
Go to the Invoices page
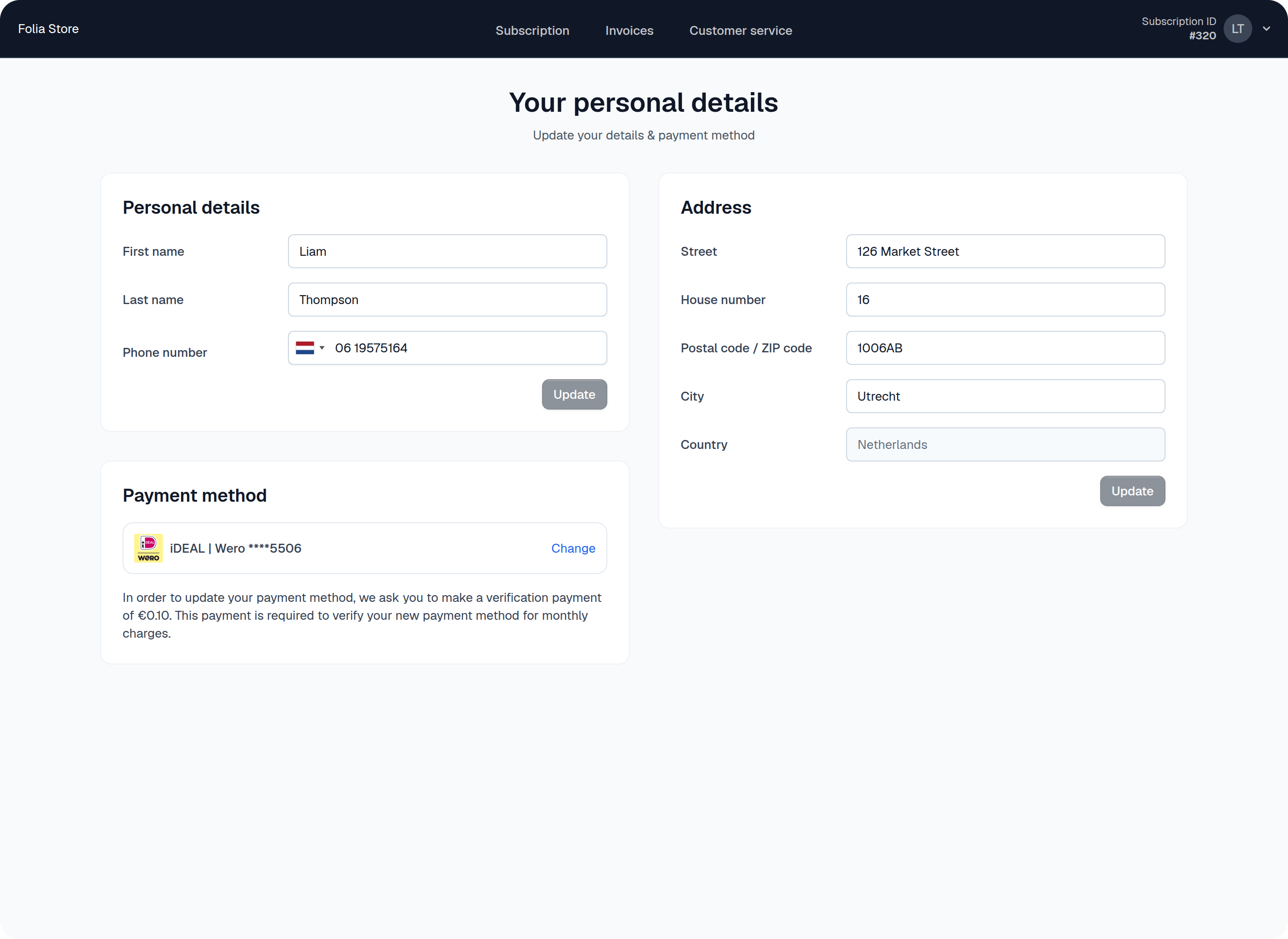[629, 31]
